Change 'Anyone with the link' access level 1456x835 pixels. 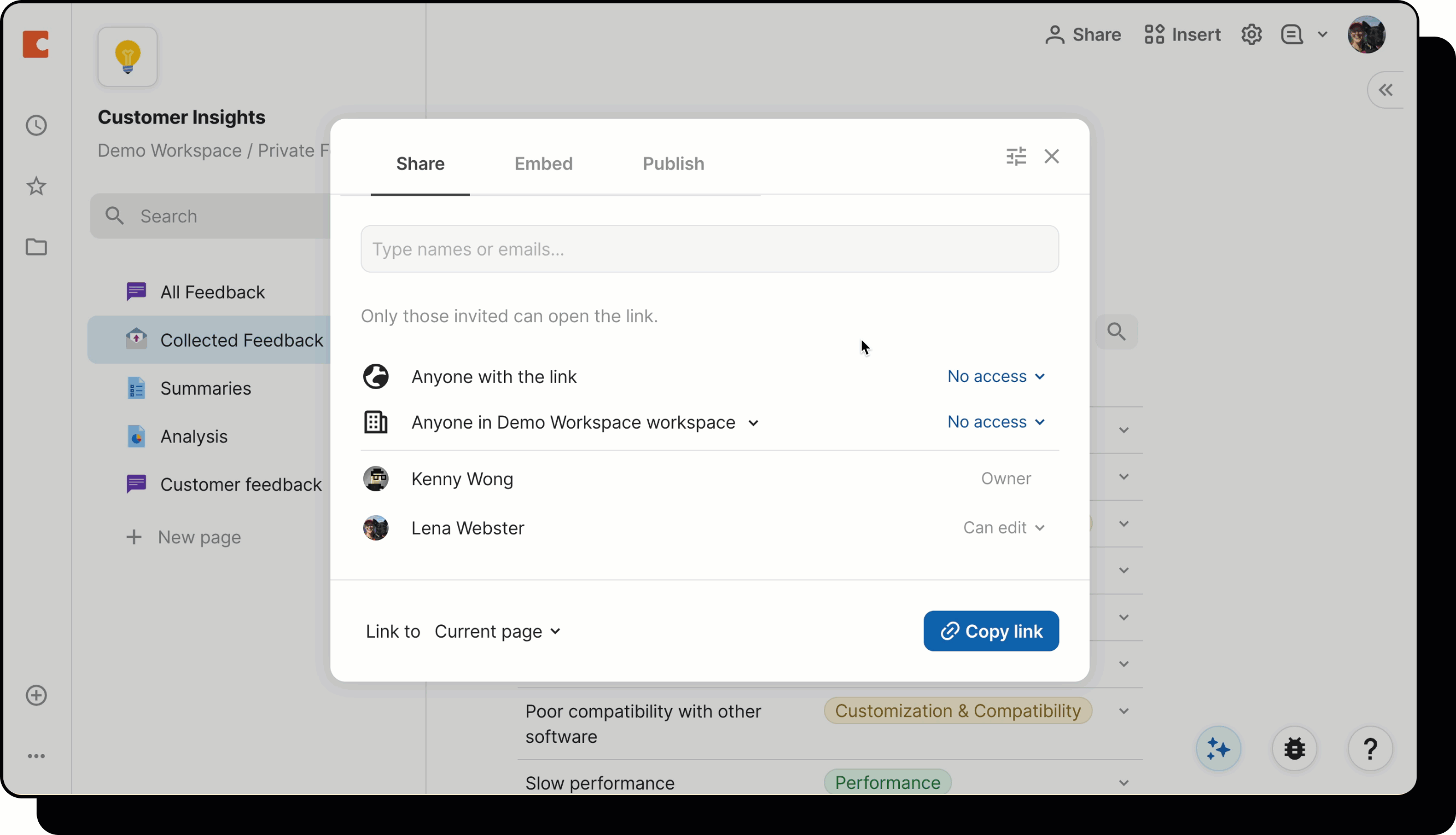point(995,376)
